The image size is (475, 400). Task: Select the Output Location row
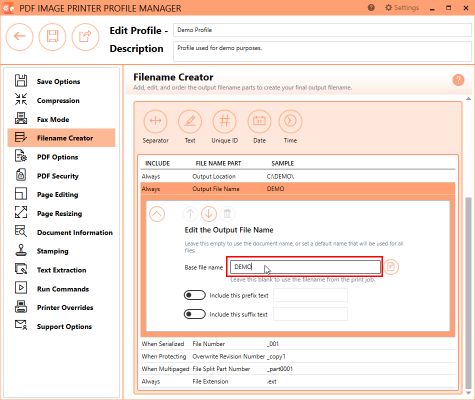click(x=298, y=176)
